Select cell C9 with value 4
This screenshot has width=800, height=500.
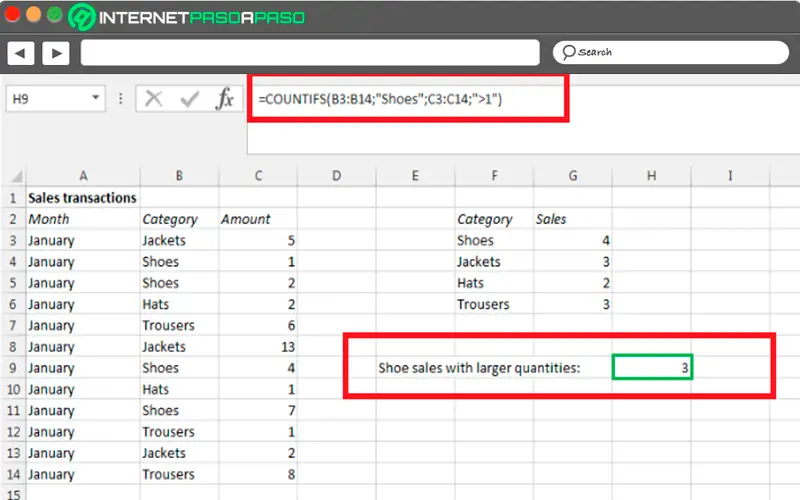point(258,368)
